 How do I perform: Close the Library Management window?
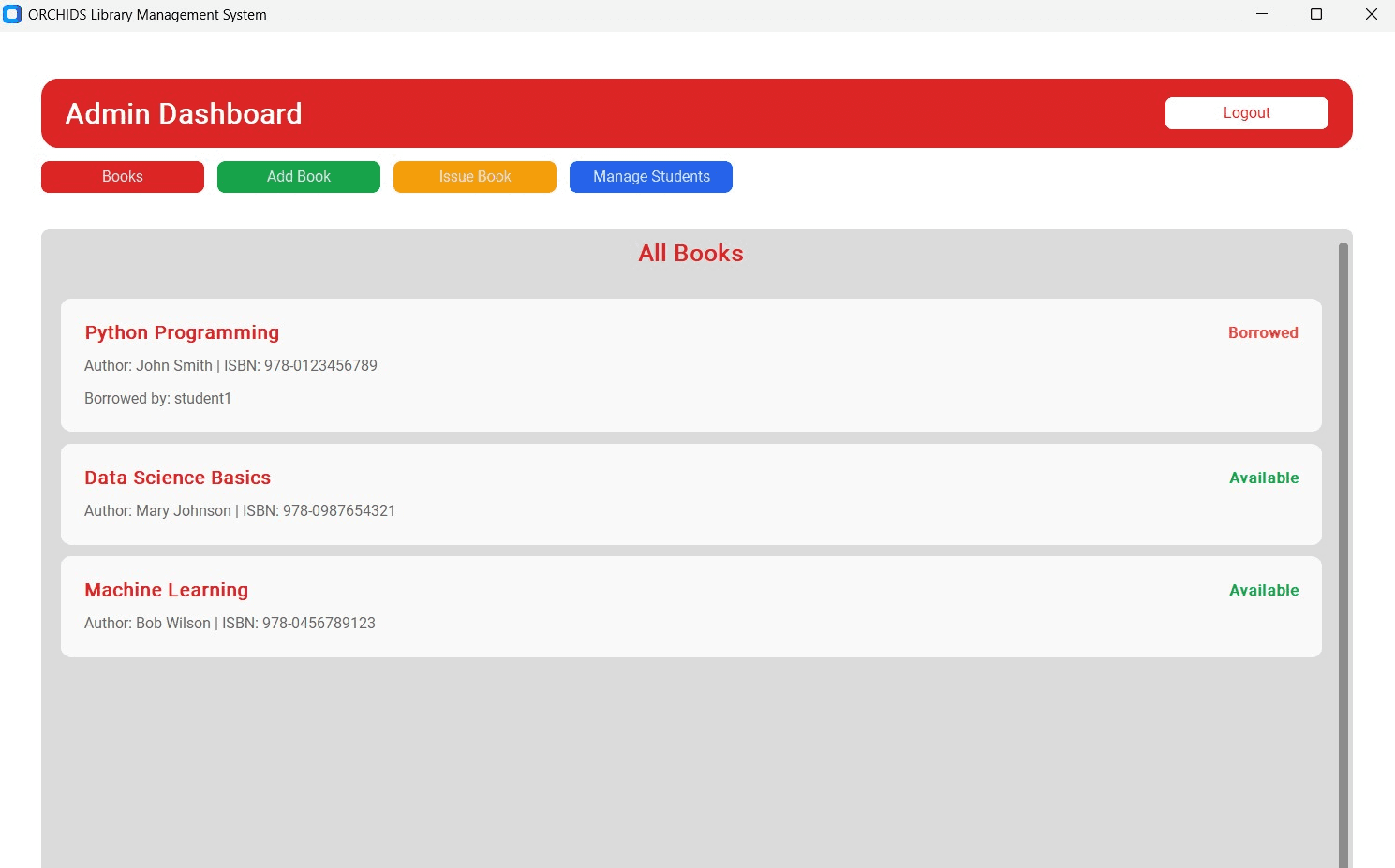pos(1371,14)
